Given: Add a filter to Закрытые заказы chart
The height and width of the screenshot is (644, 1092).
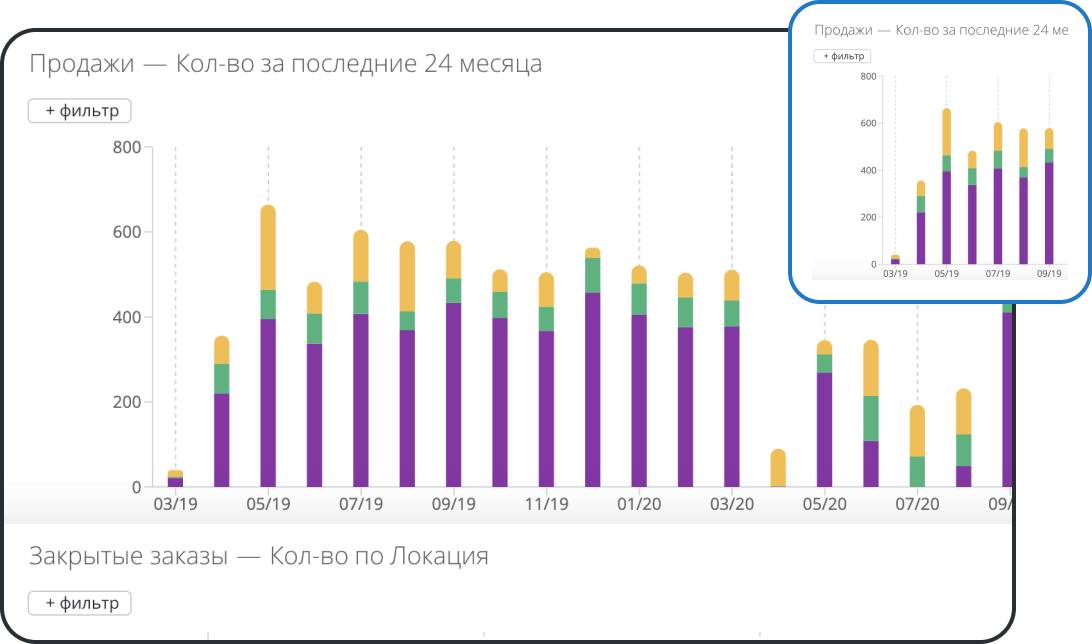Looking at the screenshot, I should coord(80,603).
